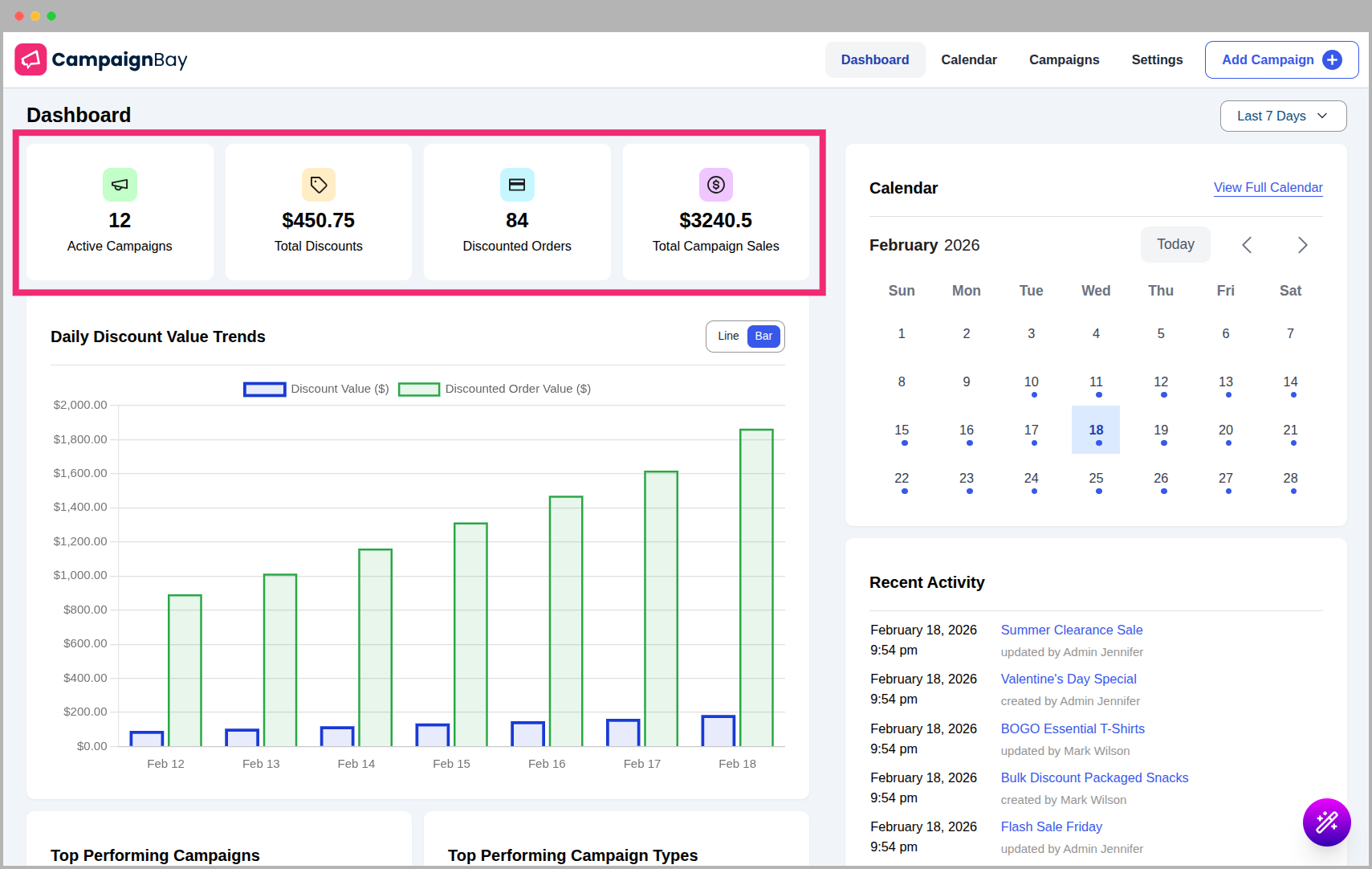Select February 18 on the calendar

click(1095, 430)
